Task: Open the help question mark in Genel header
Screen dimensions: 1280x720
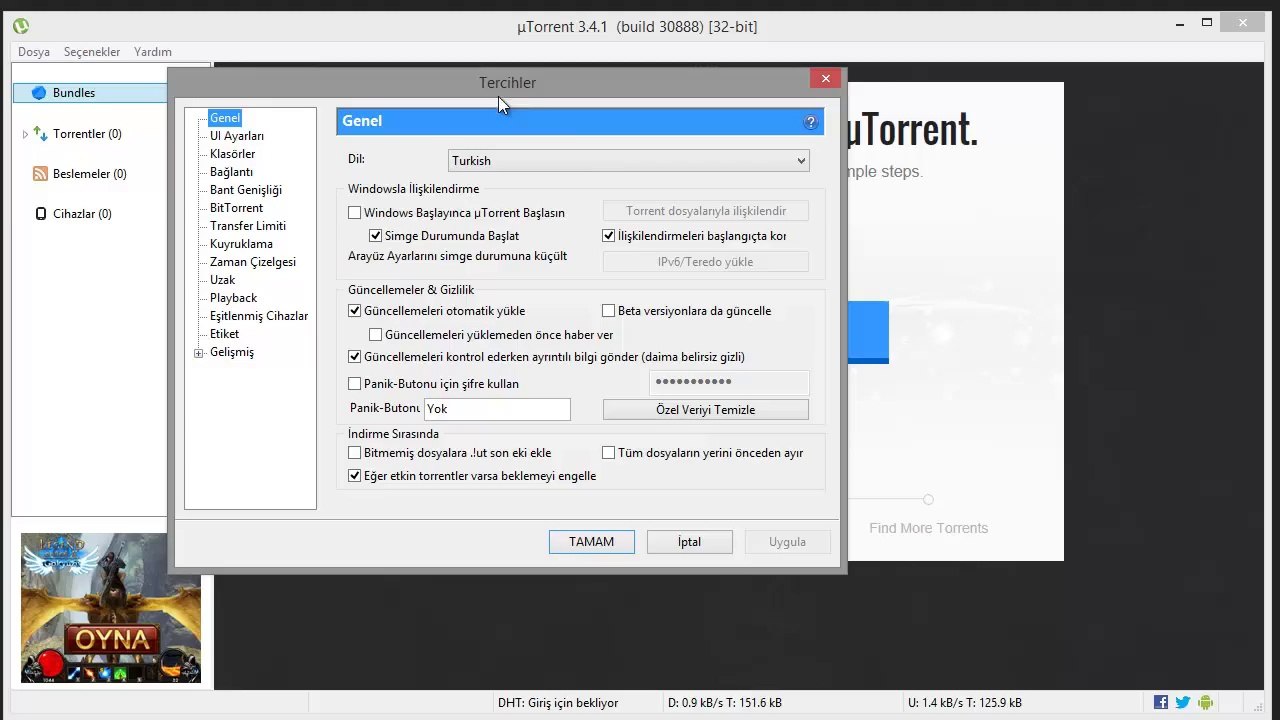Action: coord(810,122)
